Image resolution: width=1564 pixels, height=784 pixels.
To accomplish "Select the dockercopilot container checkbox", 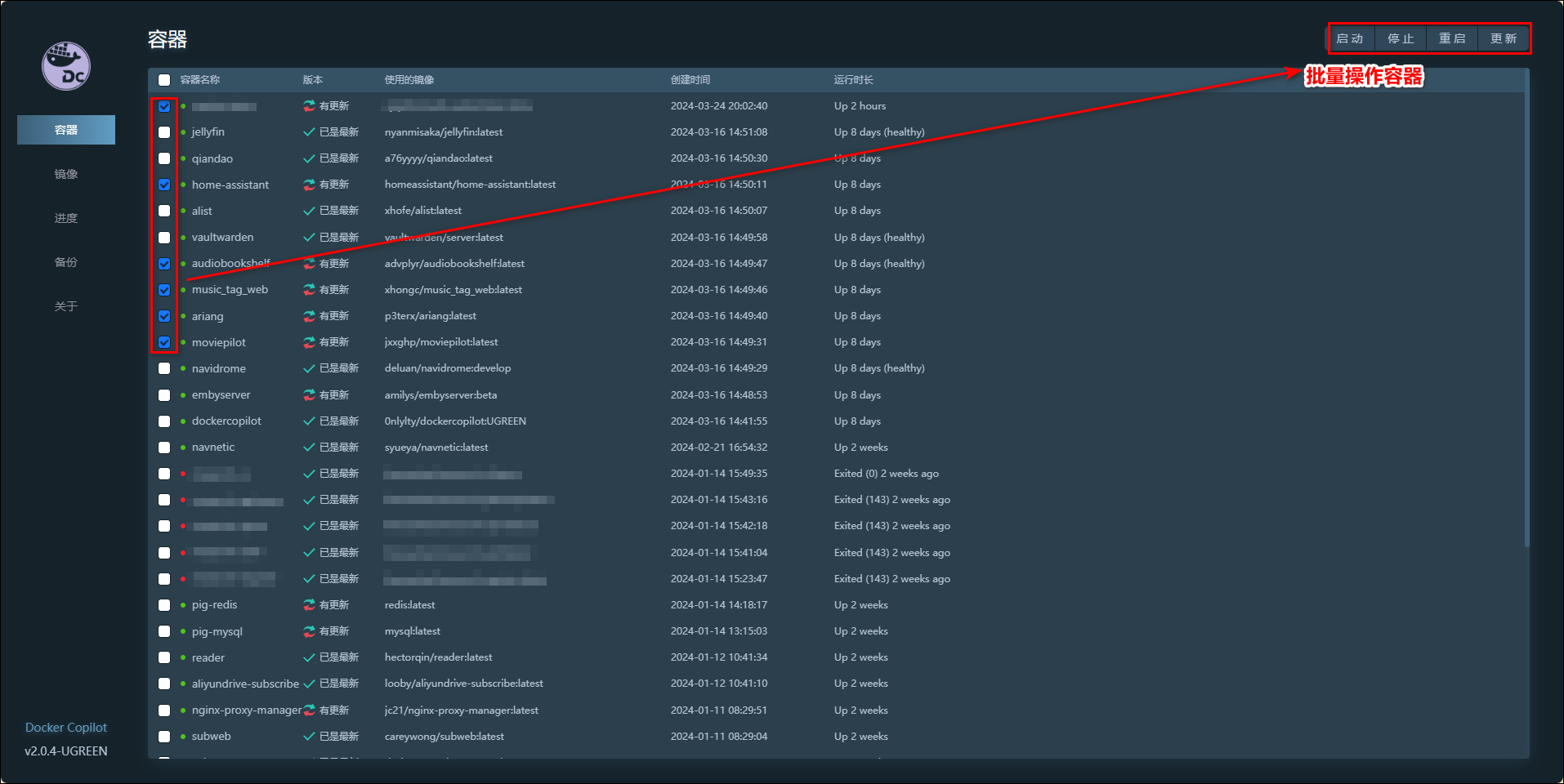I will pos(164,421).
